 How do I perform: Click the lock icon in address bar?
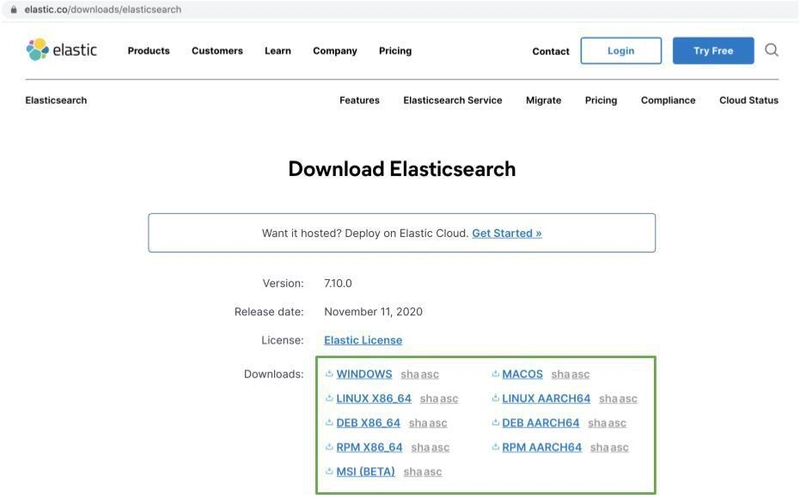(13, 9)
